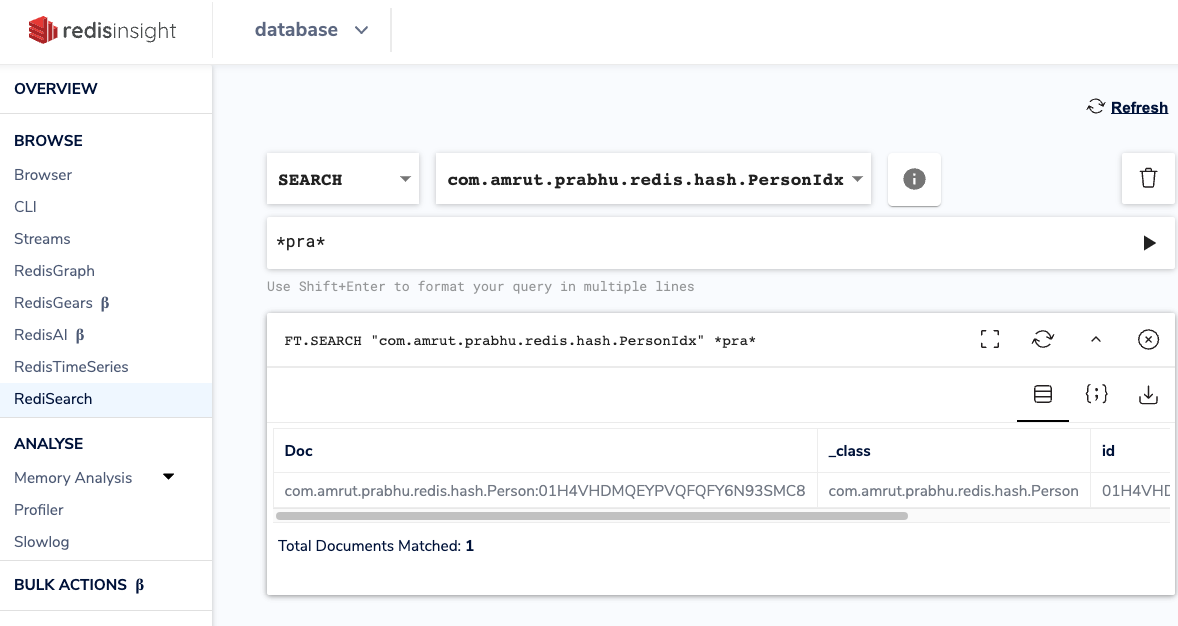Click Total Documents Matched: 1 text

(x=376, y=546)
